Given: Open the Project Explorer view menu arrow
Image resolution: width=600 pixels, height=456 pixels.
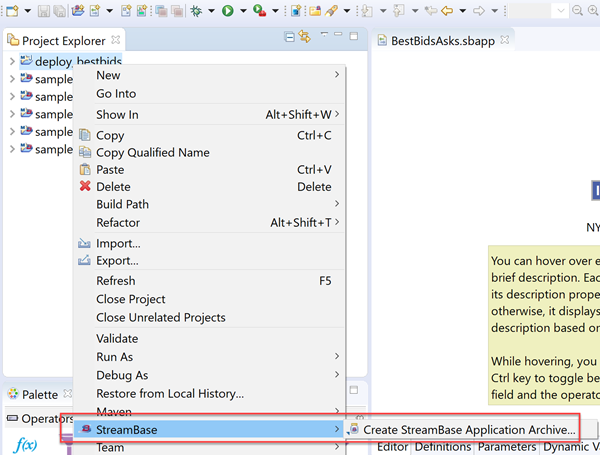Looking at the screenshot, I should [x=322, y=38].
